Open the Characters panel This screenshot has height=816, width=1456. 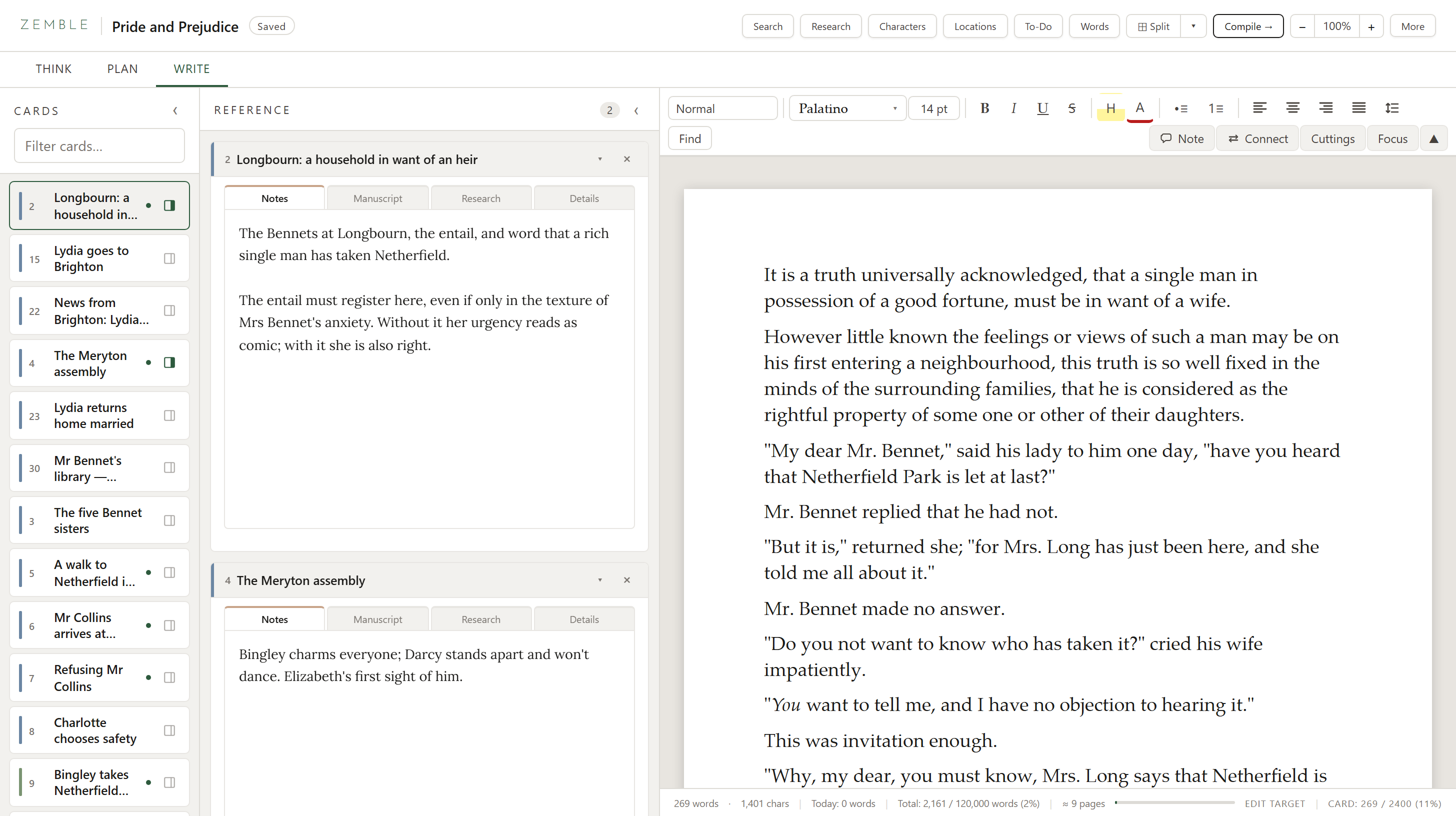tap(902, 26)
